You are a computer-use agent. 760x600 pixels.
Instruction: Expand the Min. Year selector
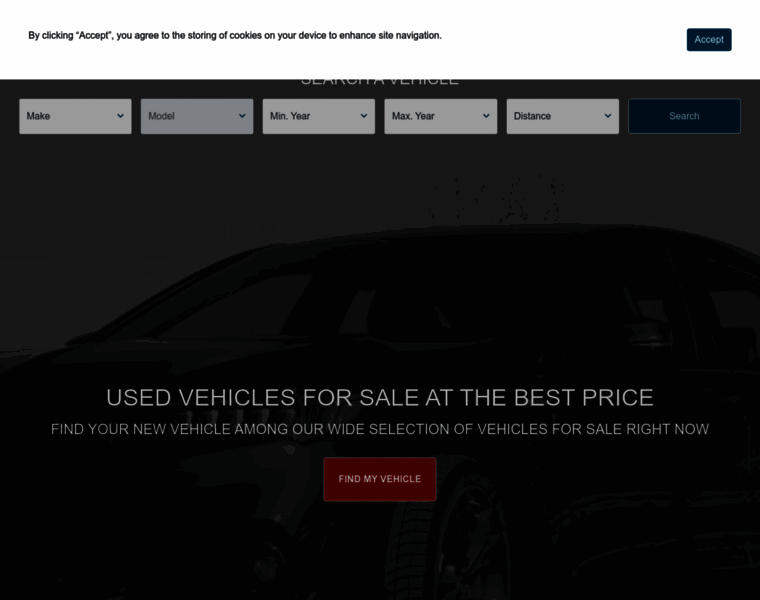[318, 116]
